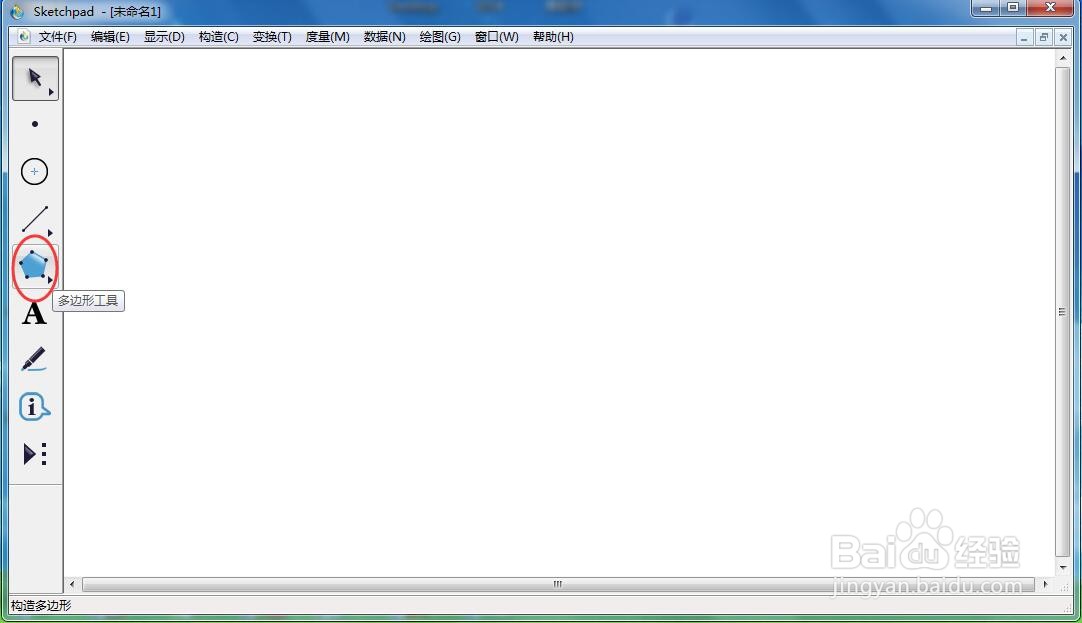Select the Compass circle tool
Viewport: 1082px width, 623px height.
(x=35, y=171)
